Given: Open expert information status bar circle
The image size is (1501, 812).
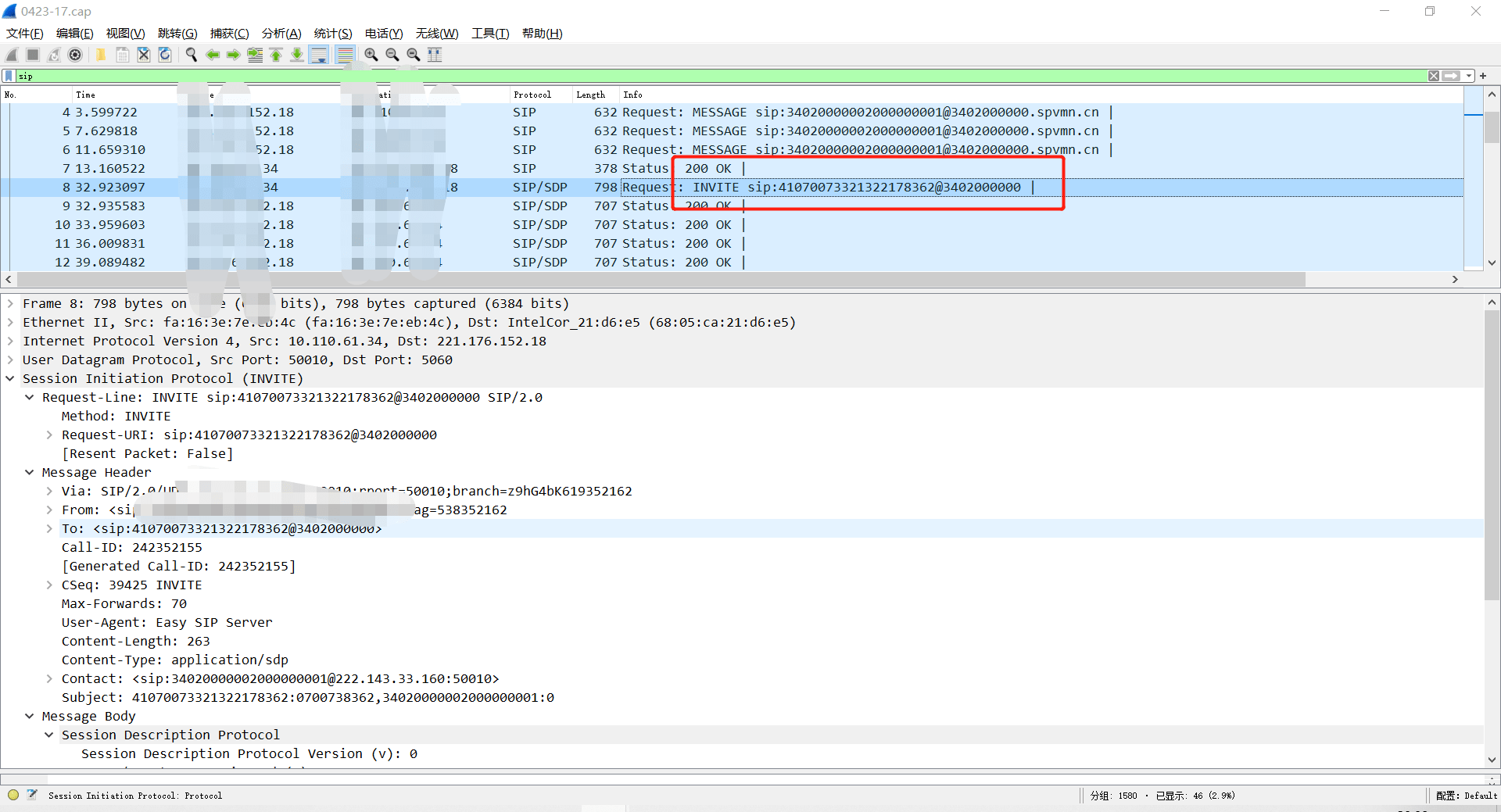Looking at the screenshot, I should point(13,795).
